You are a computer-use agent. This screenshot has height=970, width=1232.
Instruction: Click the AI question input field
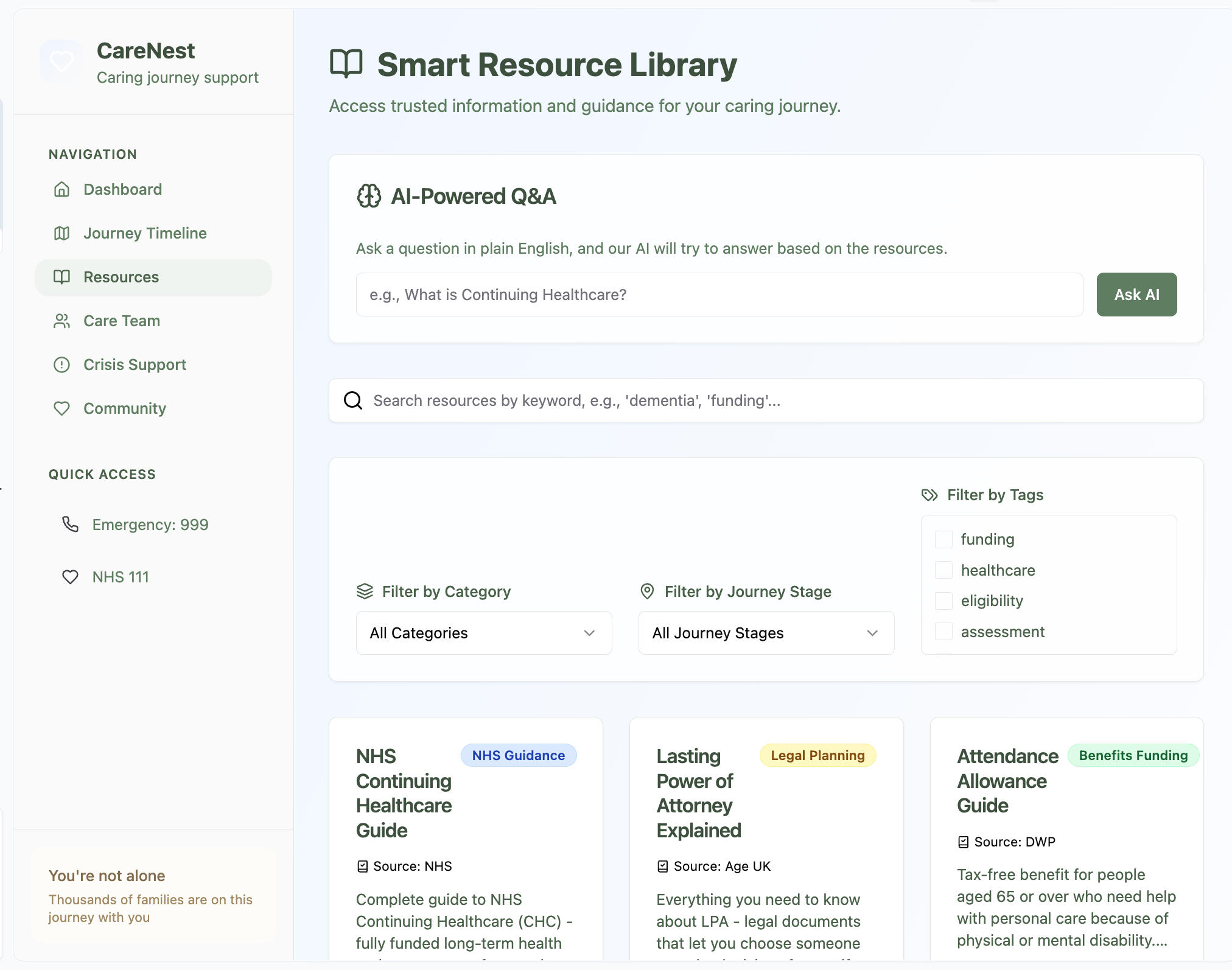(x=719, y=295)
